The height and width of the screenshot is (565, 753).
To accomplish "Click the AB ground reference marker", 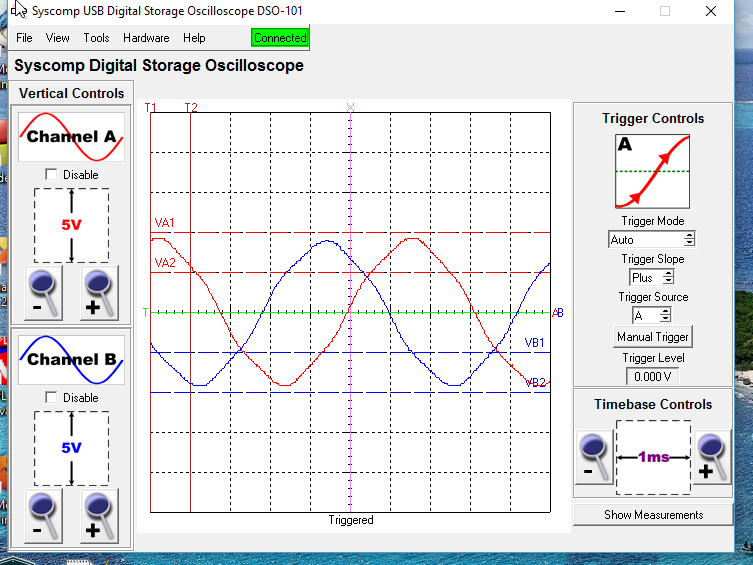I will tap(558, 313).
